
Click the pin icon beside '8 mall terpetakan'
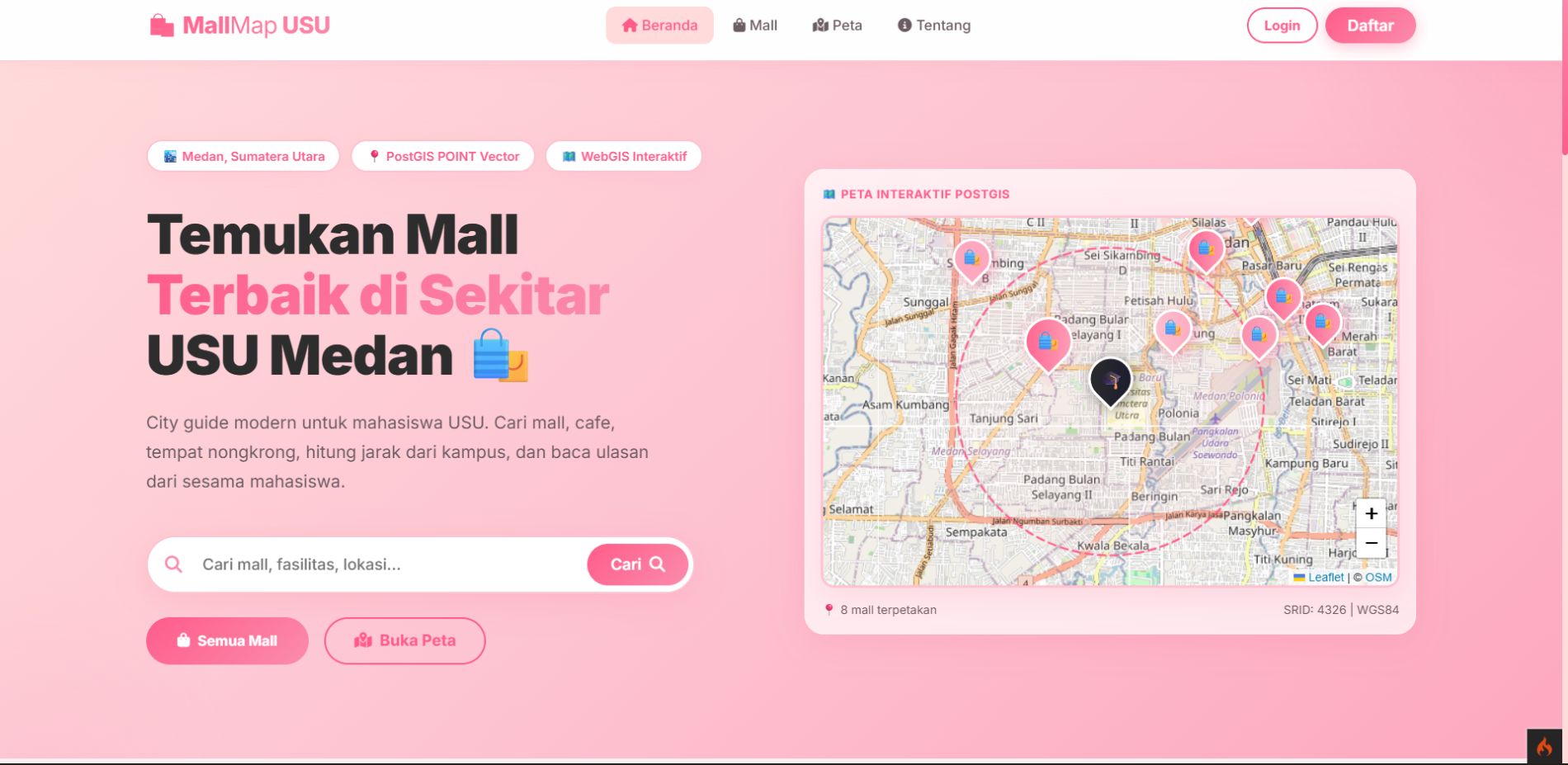(x=829, y=610)
